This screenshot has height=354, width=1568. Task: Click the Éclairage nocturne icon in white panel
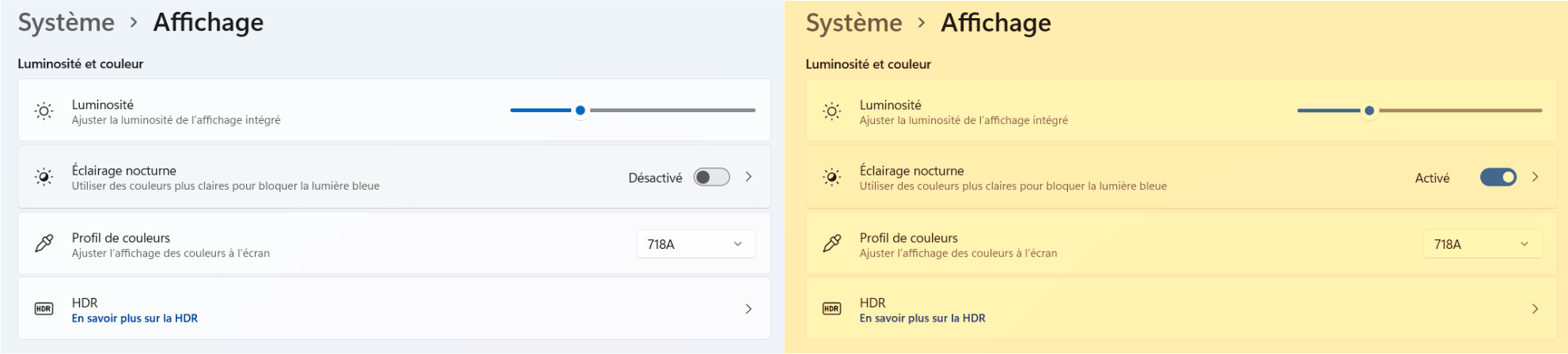[x=44, y=177]
